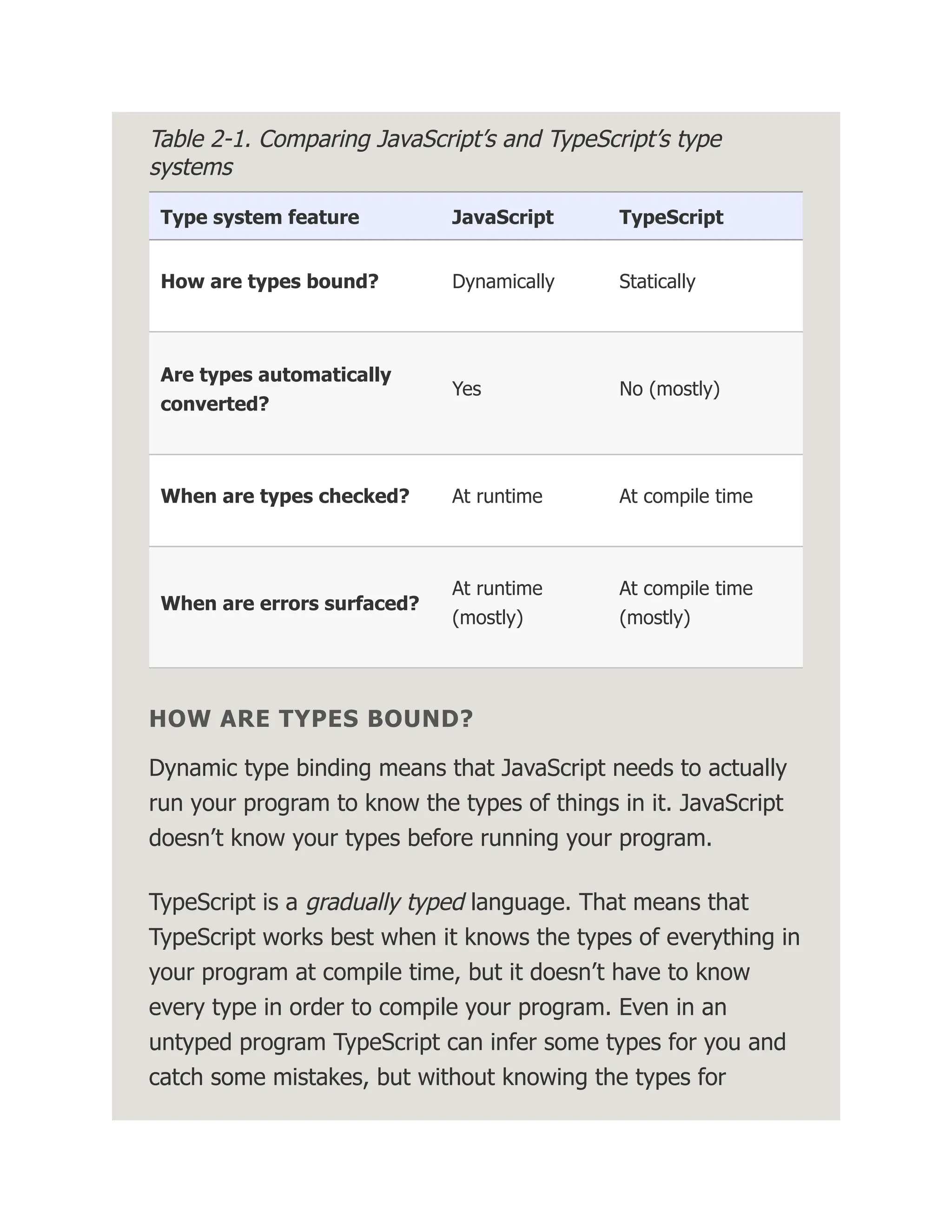
Task: Select the 'When are errors surfaced?' row label
Action: point(289,603)
